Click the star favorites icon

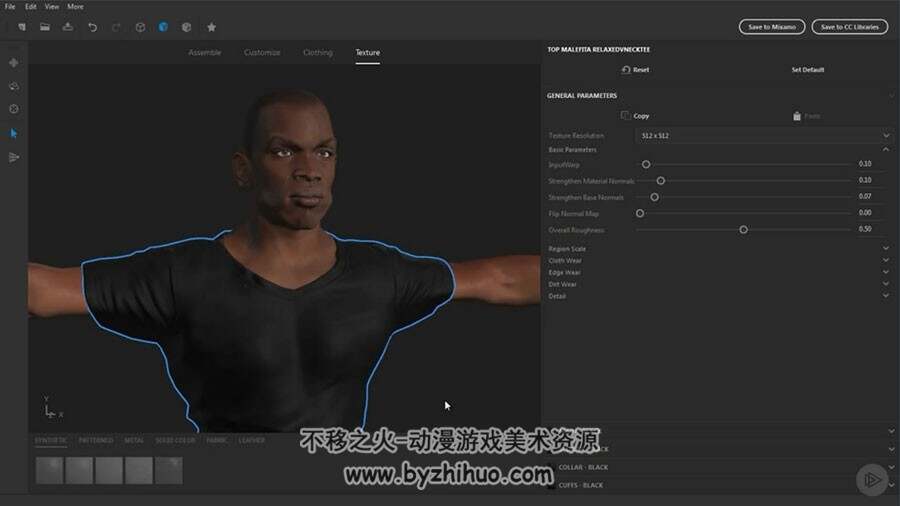click(x=211, y=27)
